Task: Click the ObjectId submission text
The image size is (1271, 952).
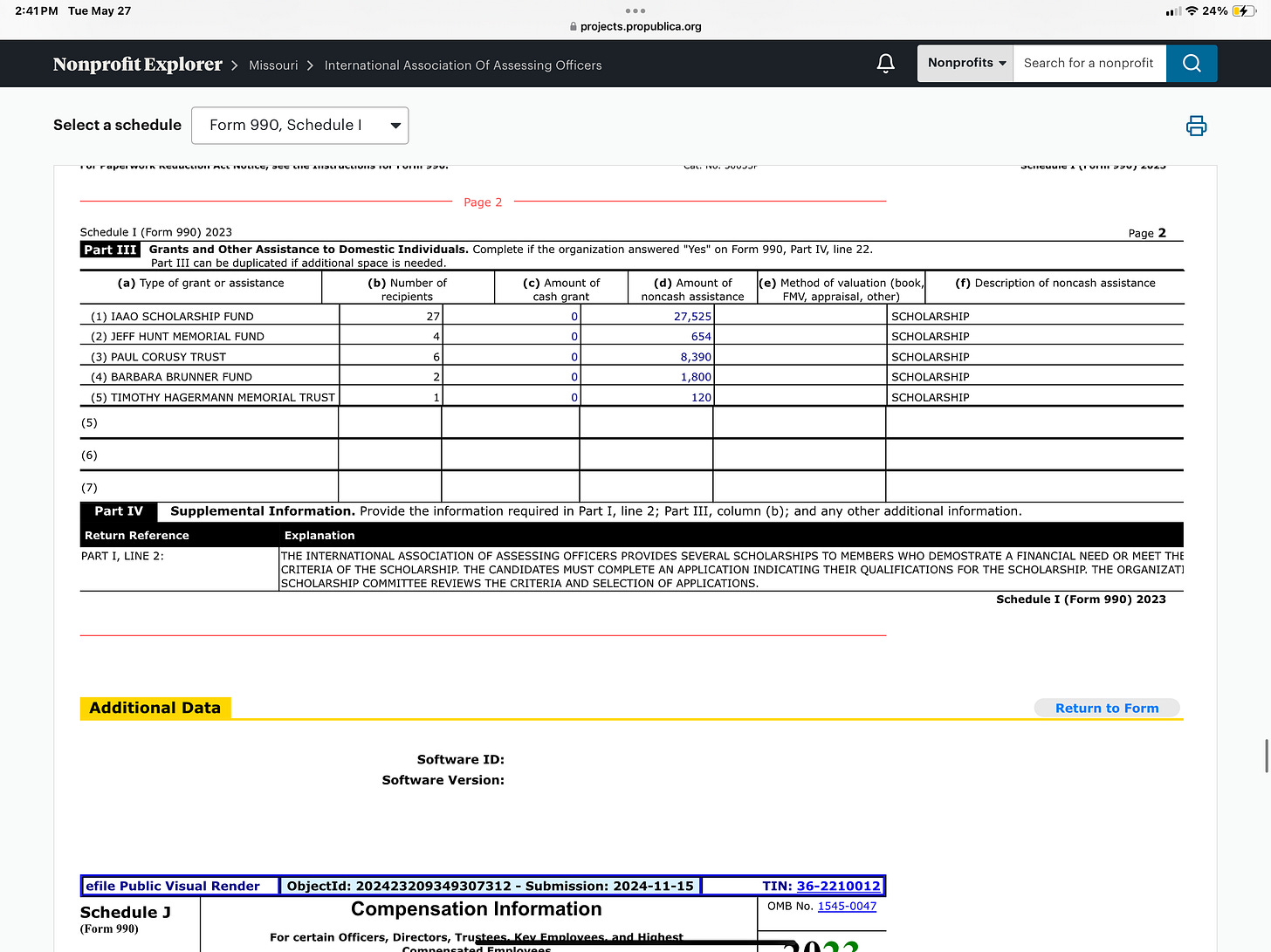Action: click(x=490, y=886)
